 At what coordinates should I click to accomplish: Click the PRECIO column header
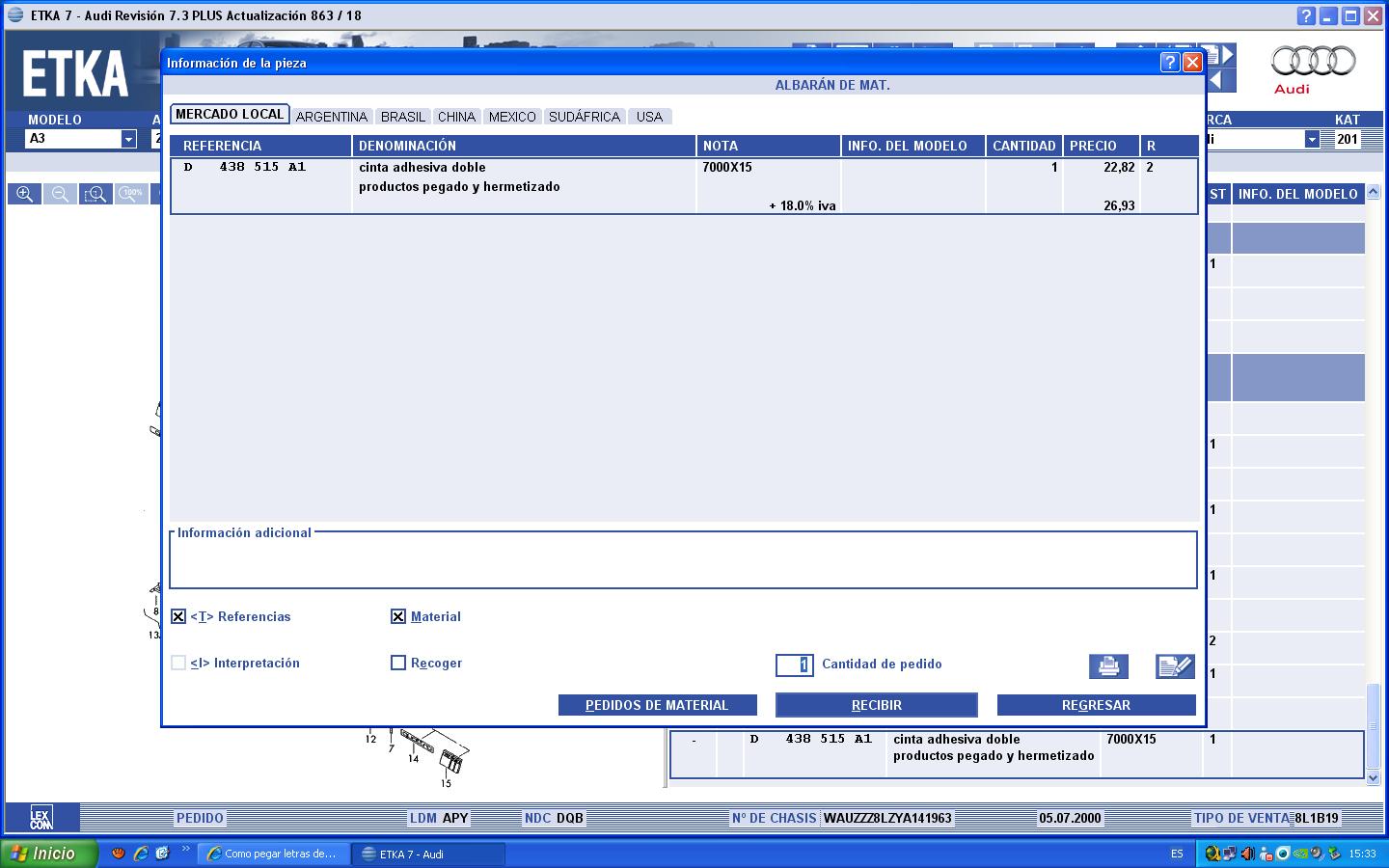coord(1102,146)
